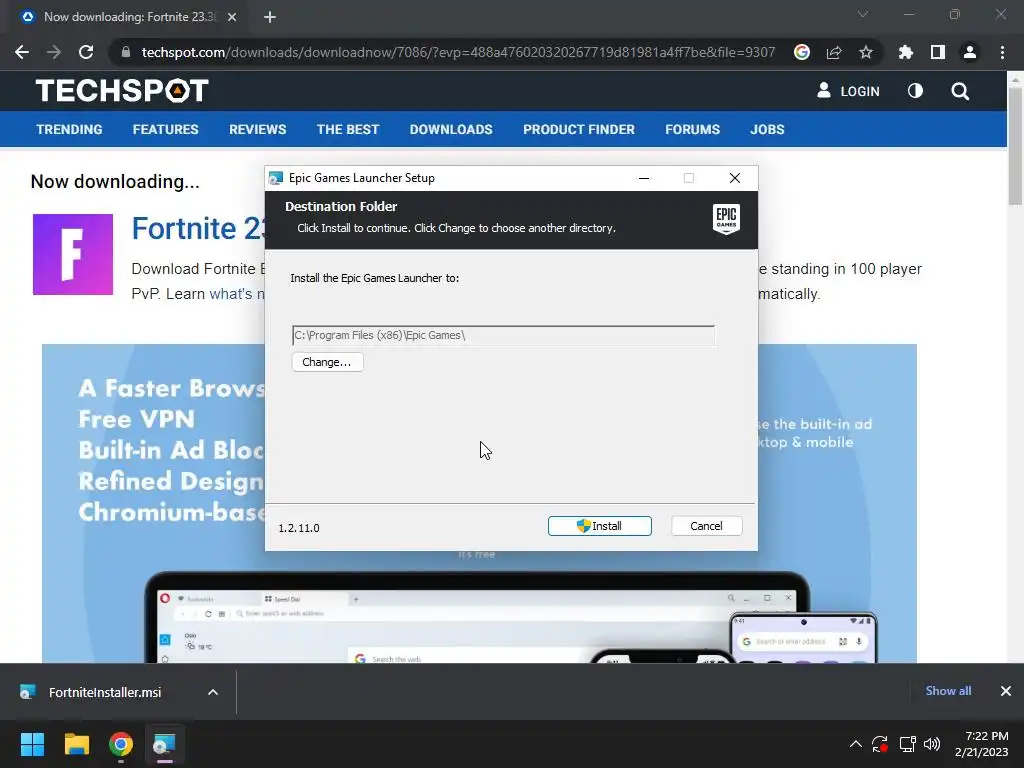
Task: Click Show all downloads
Action: point(948,691)
